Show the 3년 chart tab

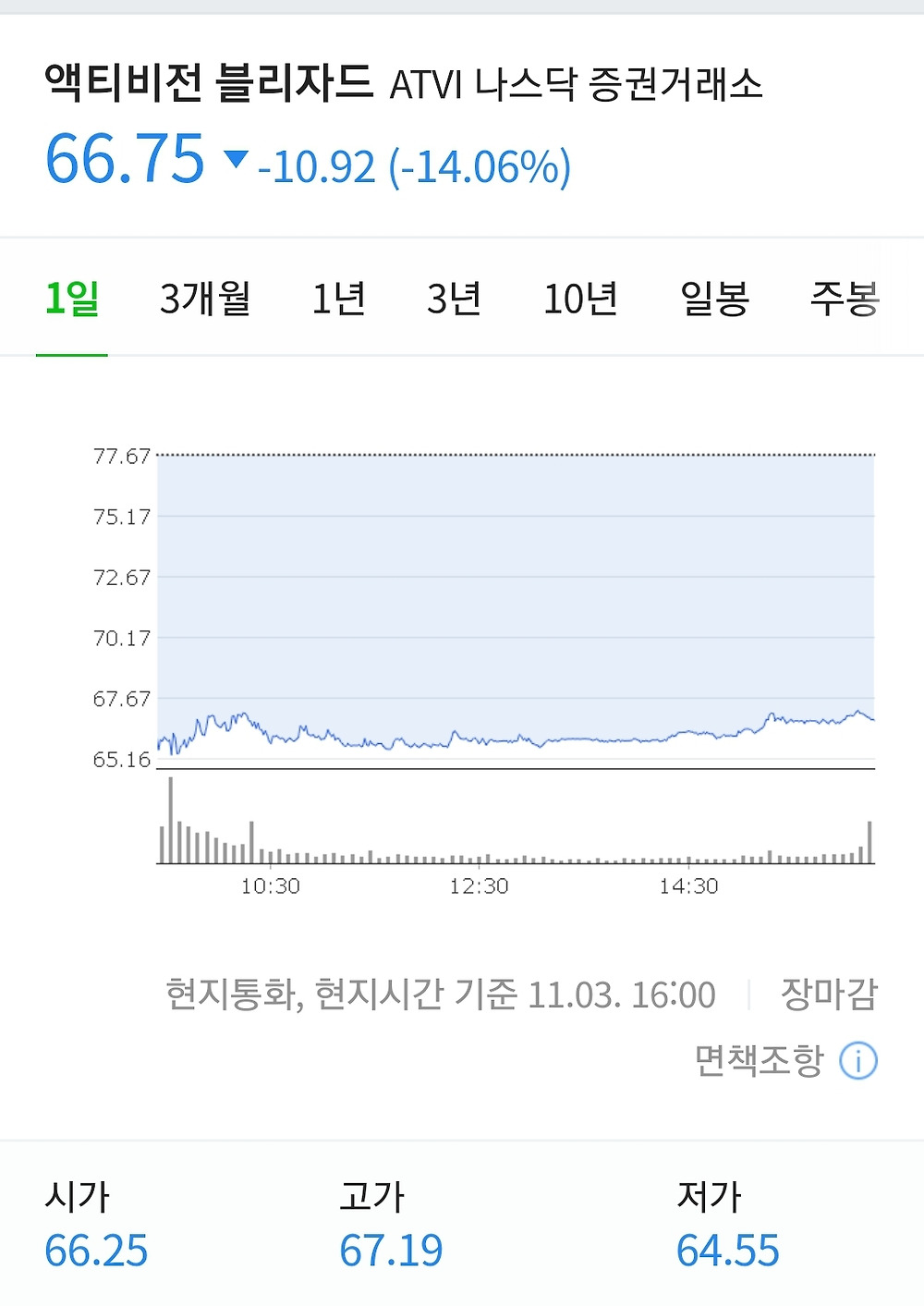(454, 299)
